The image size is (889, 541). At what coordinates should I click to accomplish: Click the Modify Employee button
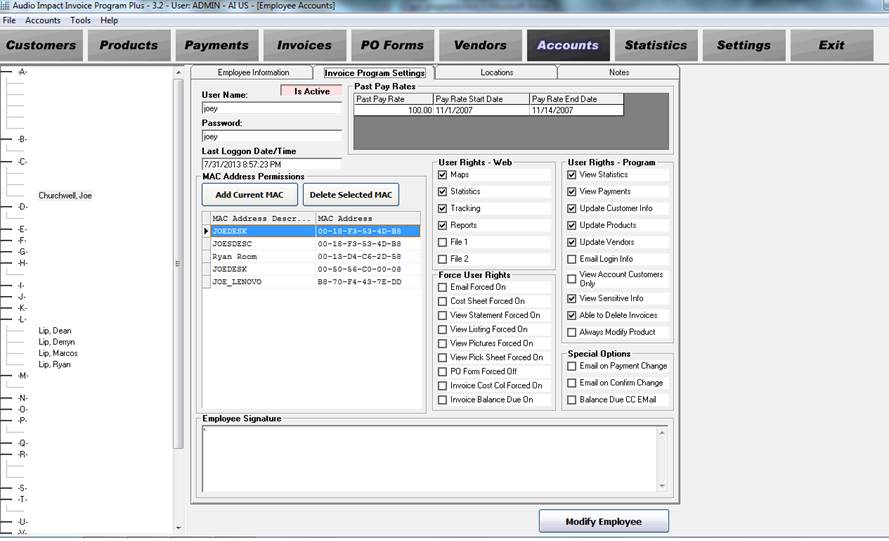603,521
